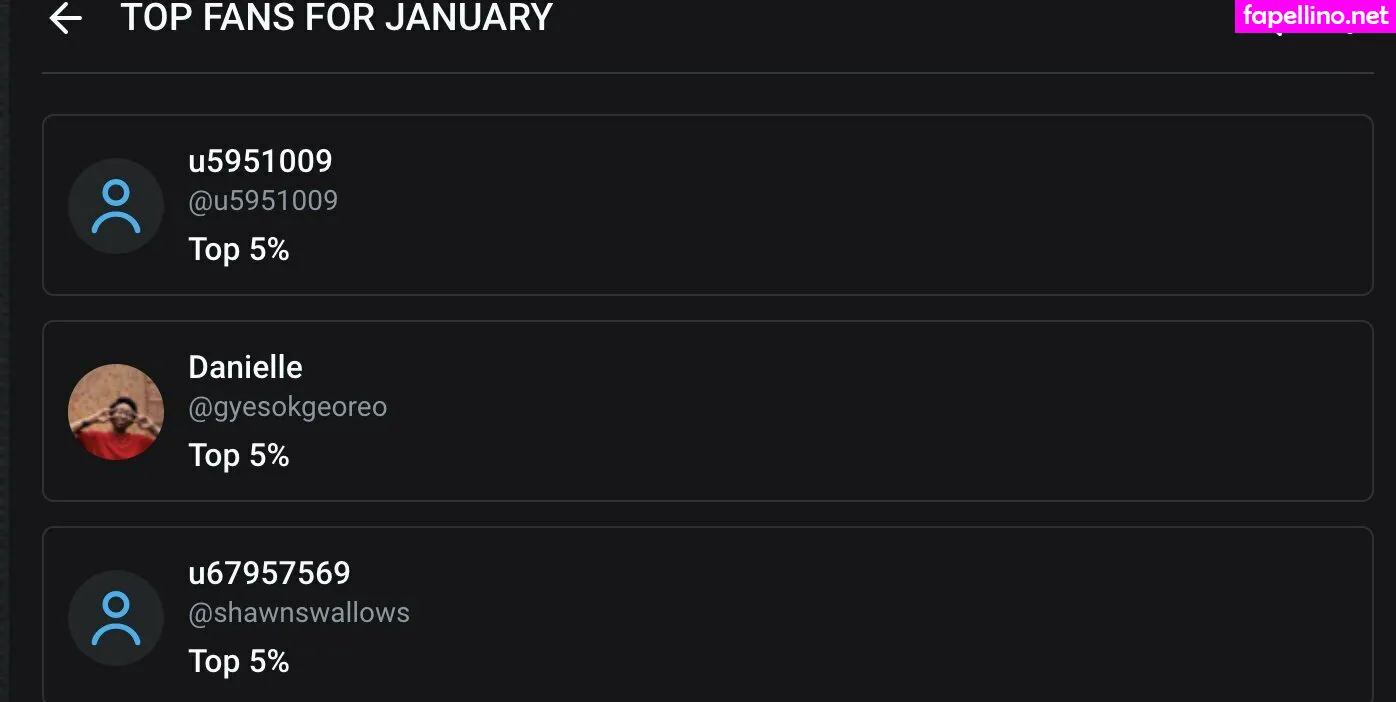Select the Top 5% label under @shawnswallows
Viewport: 1396px width, 702px height.
point(239,661)
